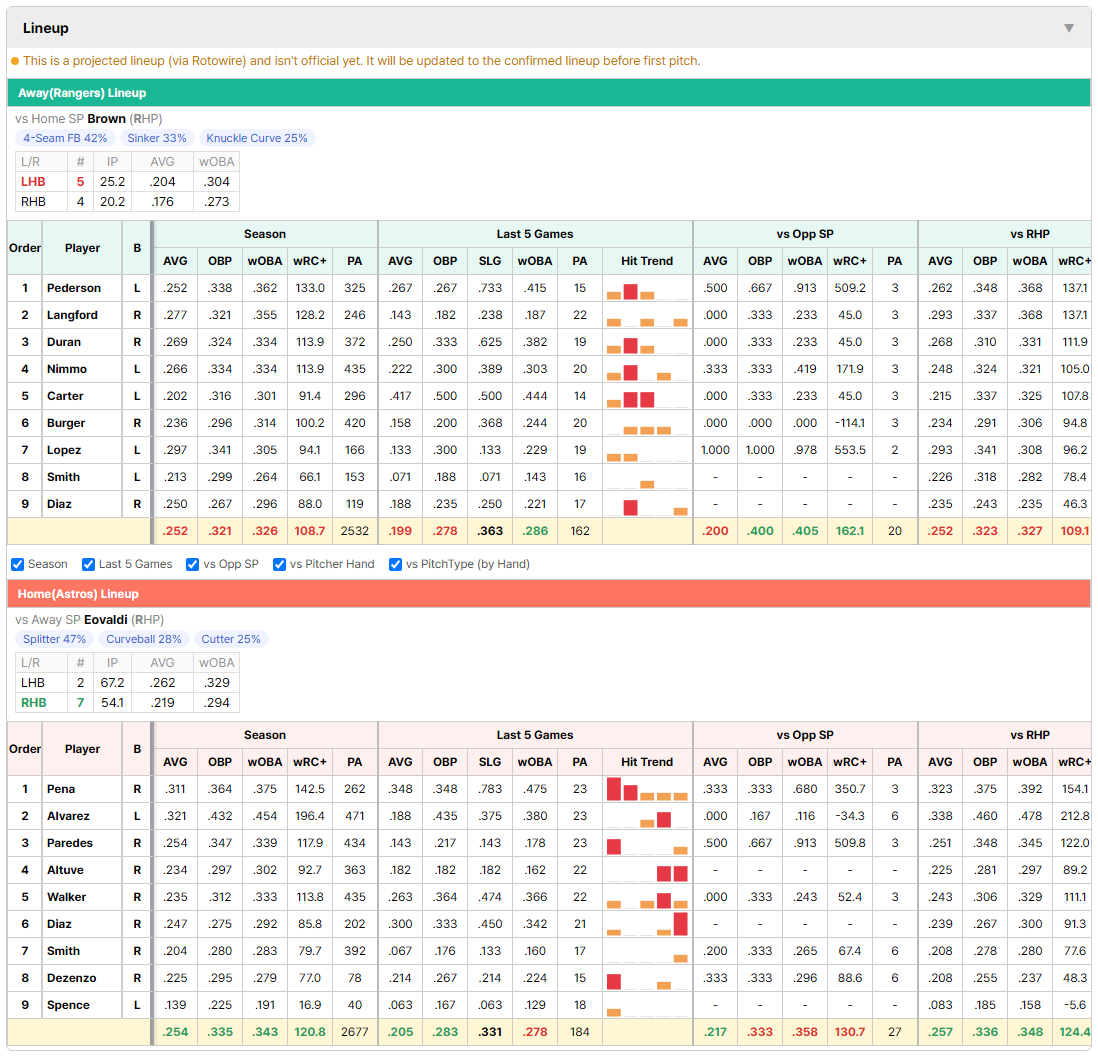
Task: Toggle vs PitchType (by Hand) checkbox
Action: click(396, 565)
